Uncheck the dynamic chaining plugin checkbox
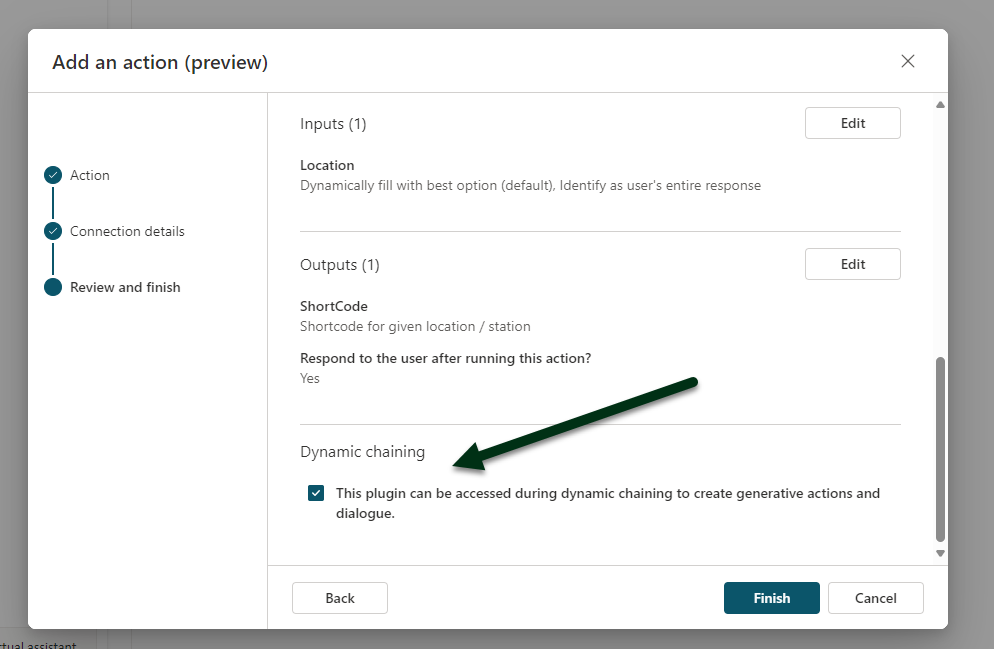The width and height of the screenshot is (994, 649). click(316, 493)
